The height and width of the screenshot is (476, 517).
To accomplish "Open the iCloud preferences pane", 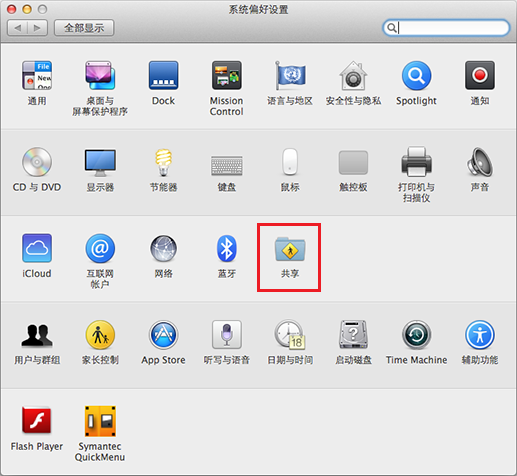I will click(x=37, y=248).
